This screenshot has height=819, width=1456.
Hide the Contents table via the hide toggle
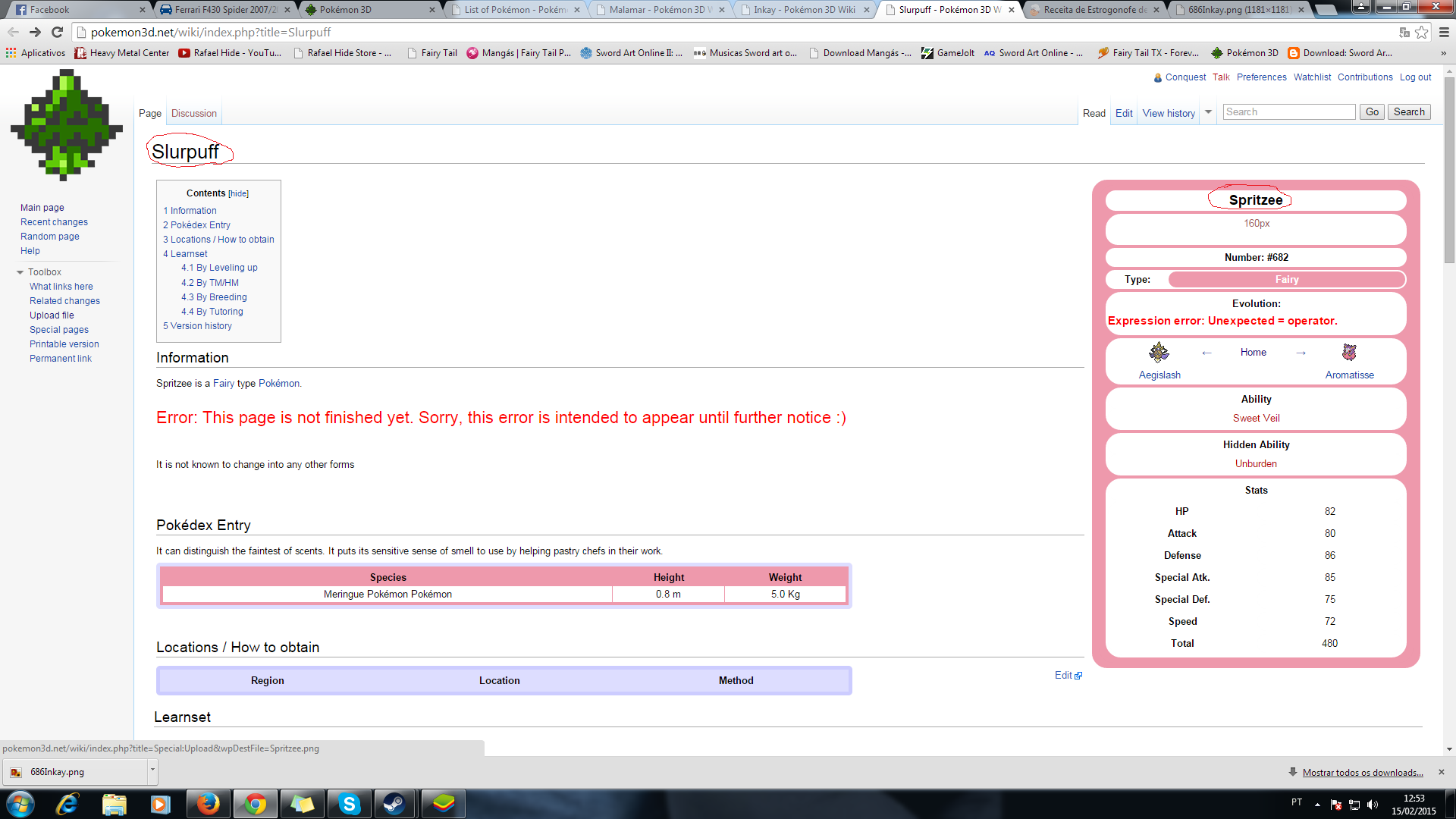(x=238, y=193)
